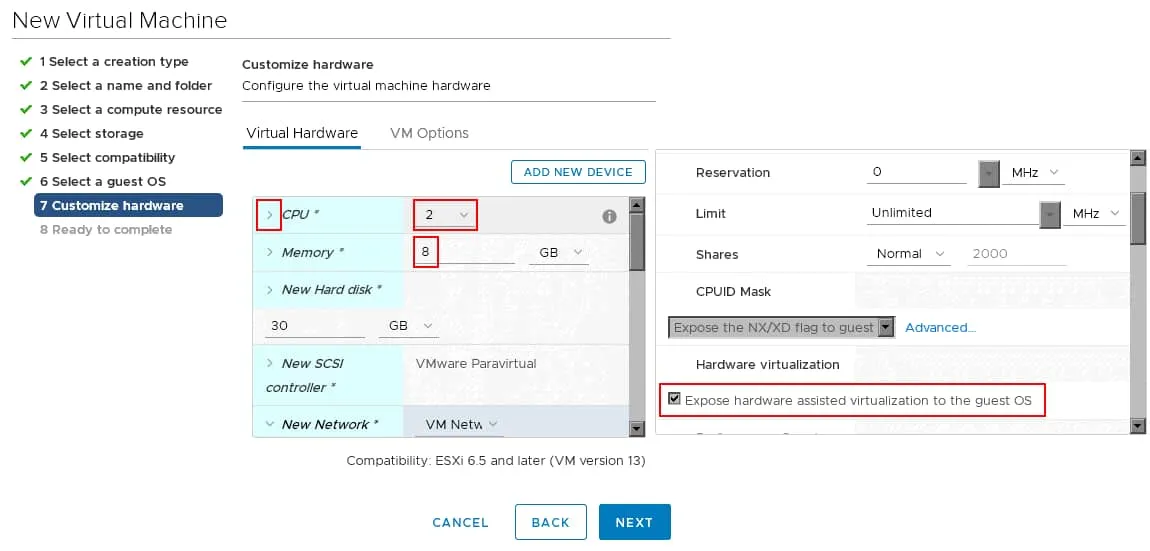The width and height of the screenshot is (1150, 551).
Task: Click the NEXT button
Action: point(634,522)
